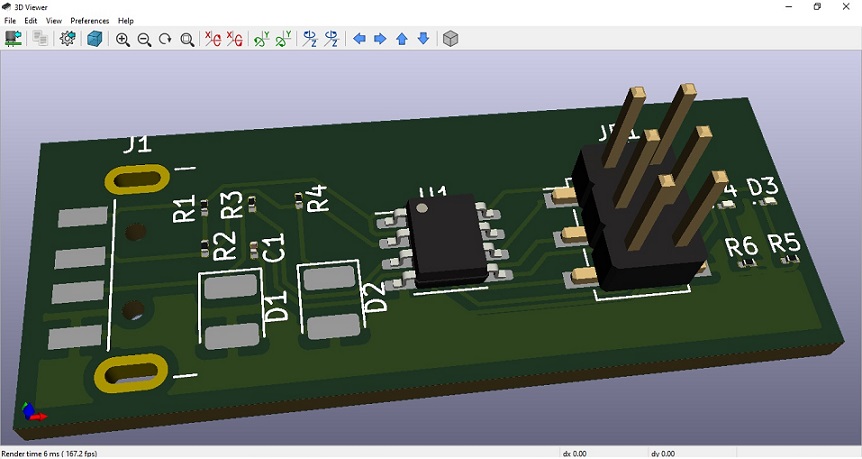Click the R5 silkscreen label
Image resolution: width=862 pixels, height=459 pixels.
[x=784, y=243]
